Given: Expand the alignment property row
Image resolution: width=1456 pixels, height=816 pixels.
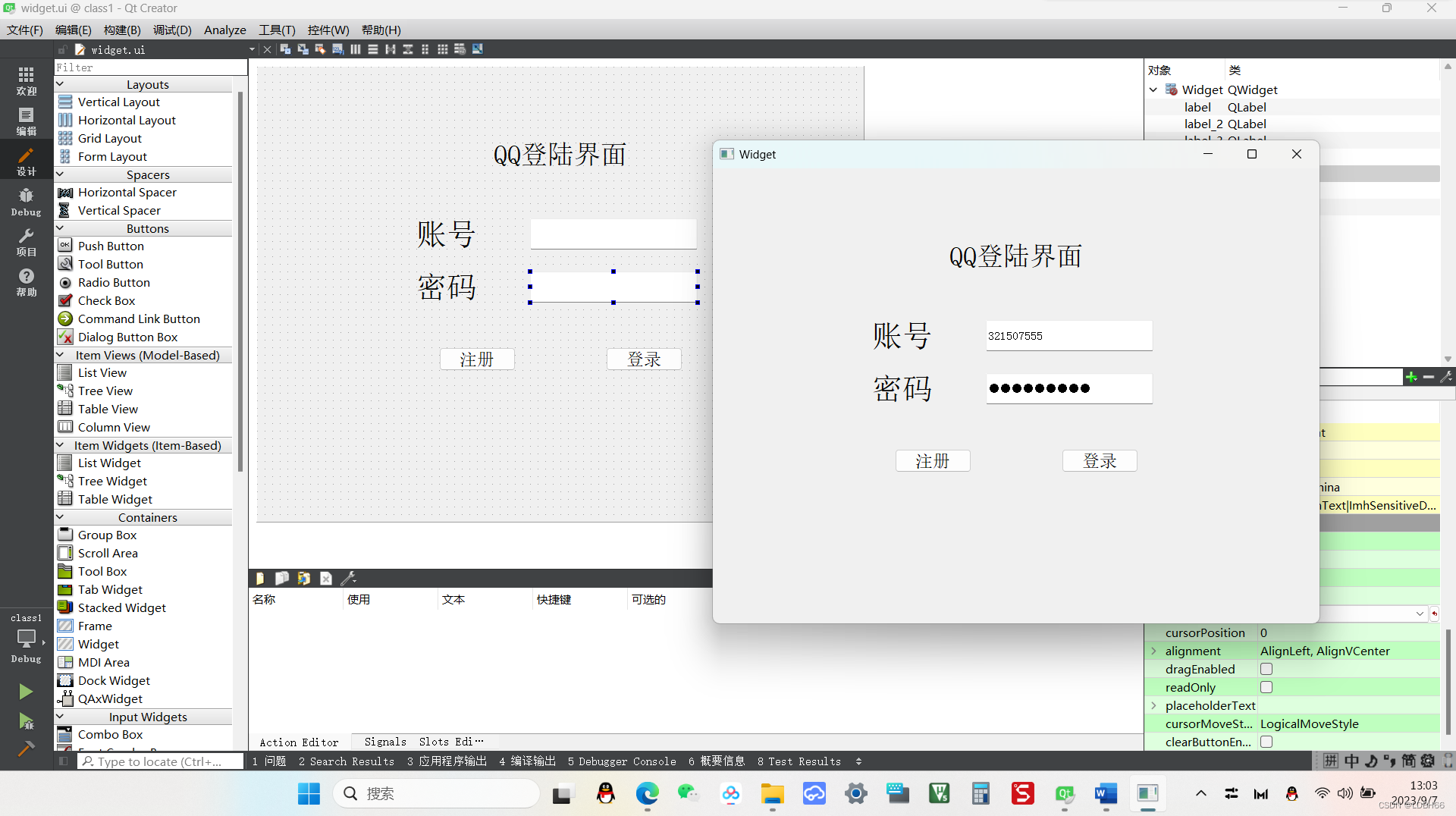Looking at the screenshot, I should [x=1153, y=651].
